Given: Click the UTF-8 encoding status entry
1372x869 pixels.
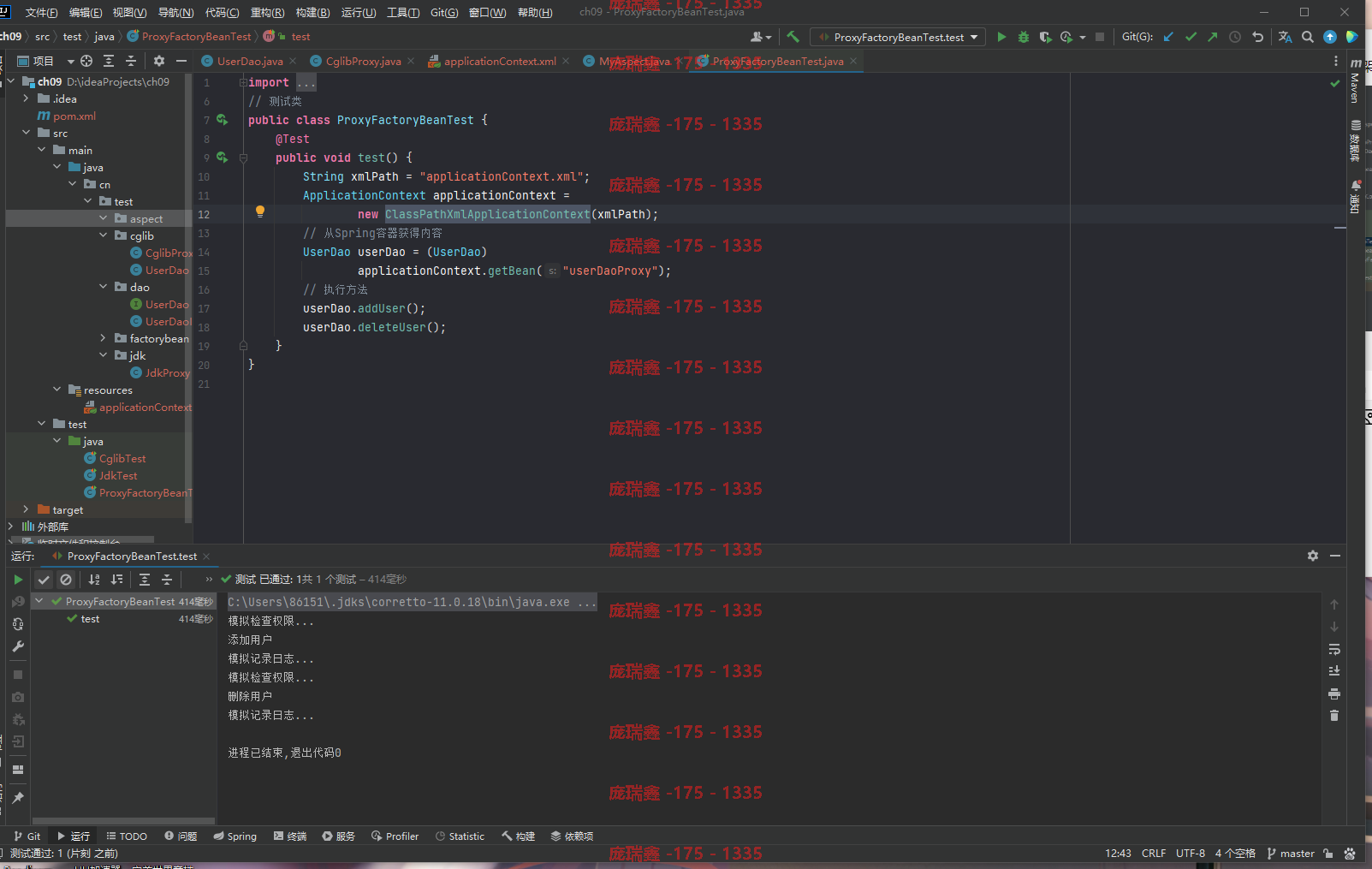Looking at the screenshot, I should pos(1190,854).
